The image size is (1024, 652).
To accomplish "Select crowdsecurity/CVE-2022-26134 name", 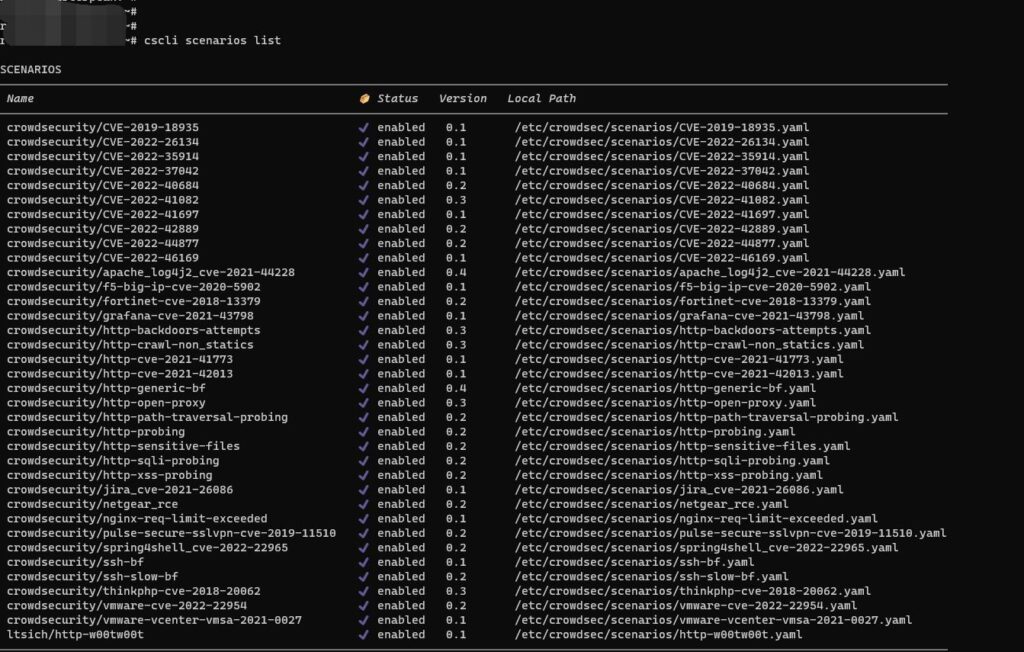I will pyautogui.click(x=103, y=142).
